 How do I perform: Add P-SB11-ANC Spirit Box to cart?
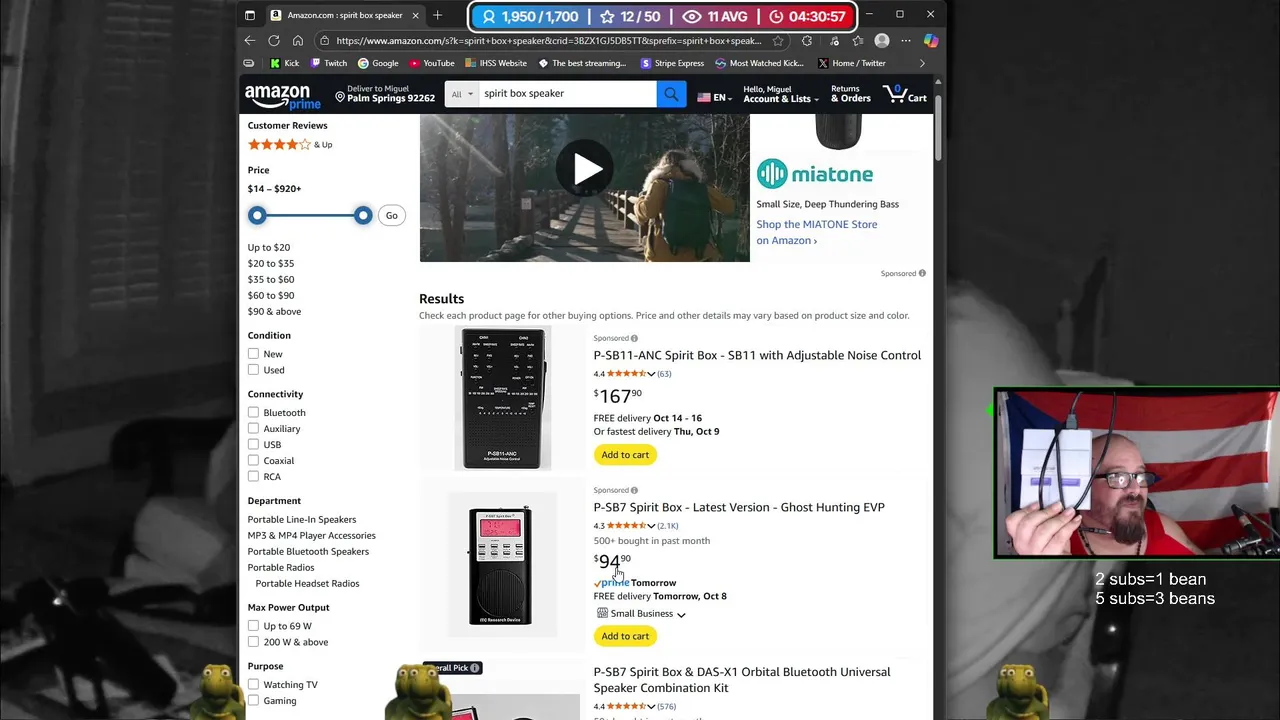click(x=625, y=455)
